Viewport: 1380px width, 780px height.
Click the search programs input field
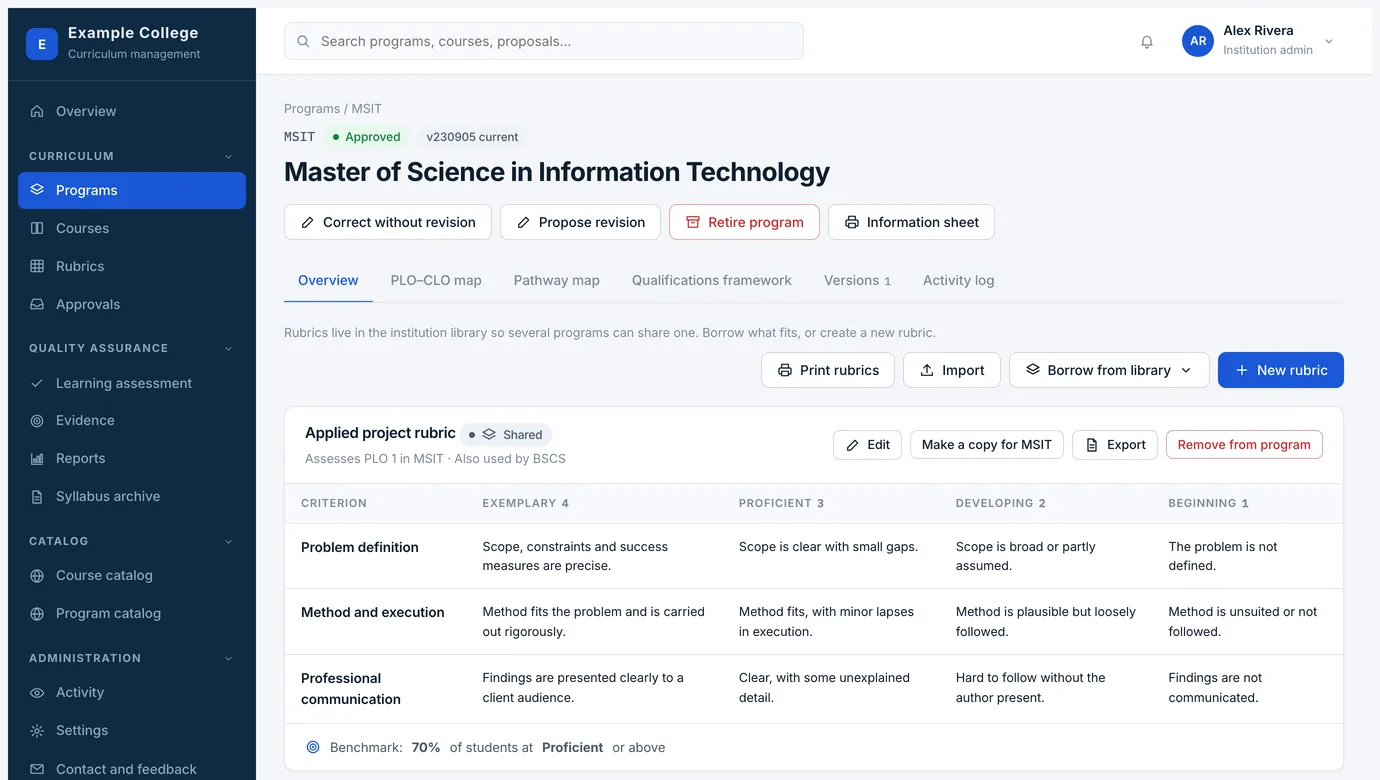[544, 41]
